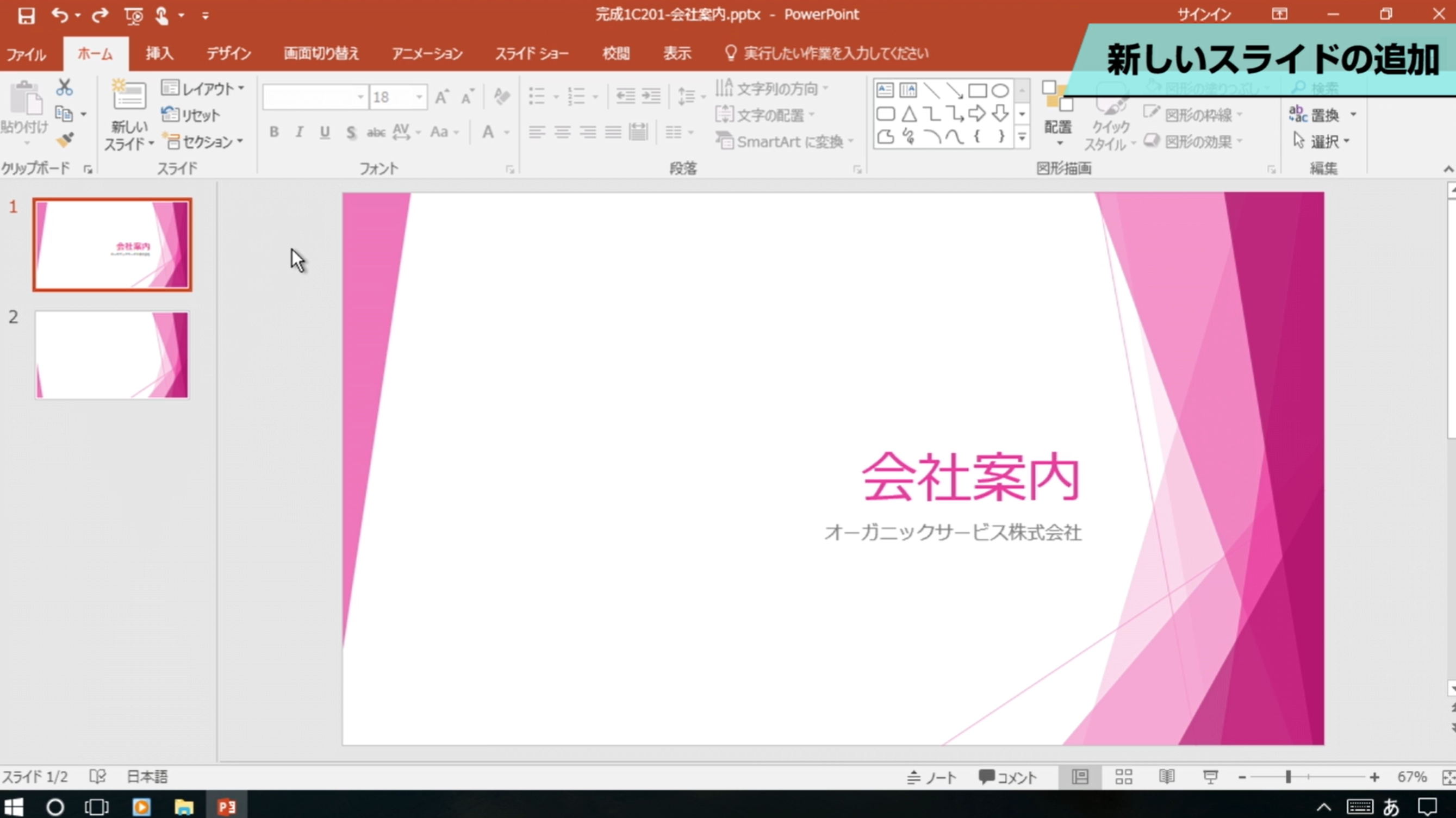The height and width of the screenshot is (818, 1456).
Task: Open the font size dropdown showing 18
Action: 419,97
